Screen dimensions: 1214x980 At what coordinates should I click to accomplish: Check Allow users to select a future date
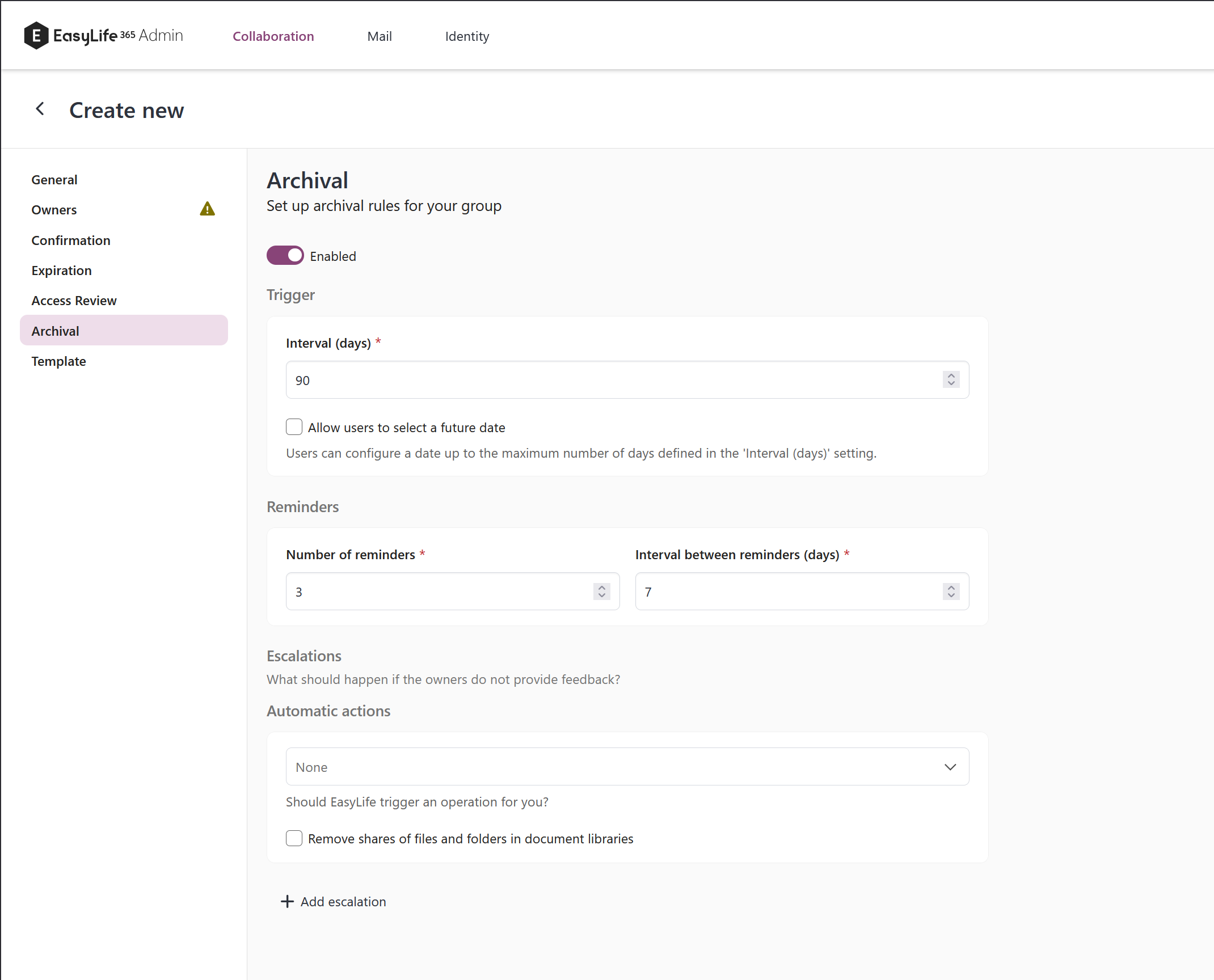tap(294, 427)
